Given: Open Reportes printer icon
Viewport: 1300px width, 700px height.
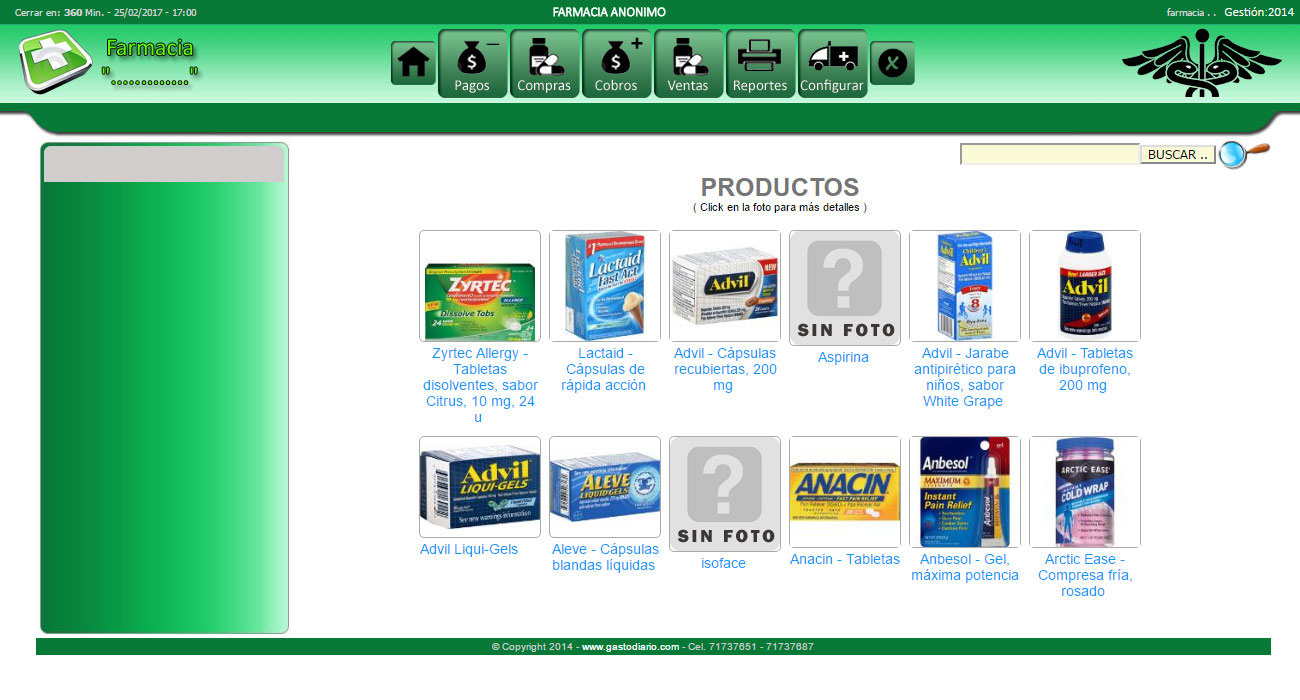Looking at the screenshot, I should click(760, 64).
